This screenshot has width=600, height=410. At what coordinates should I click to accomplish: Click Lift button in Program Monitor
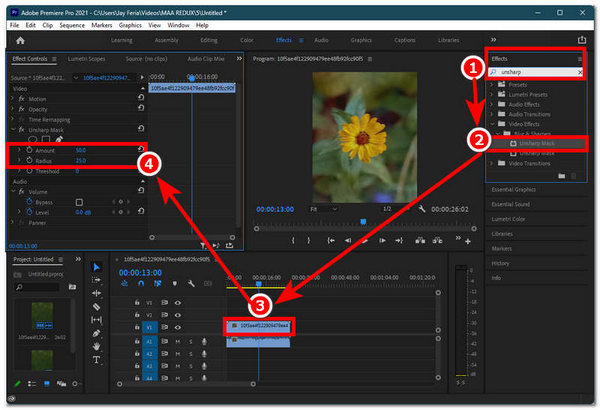(x=420, y=240)
